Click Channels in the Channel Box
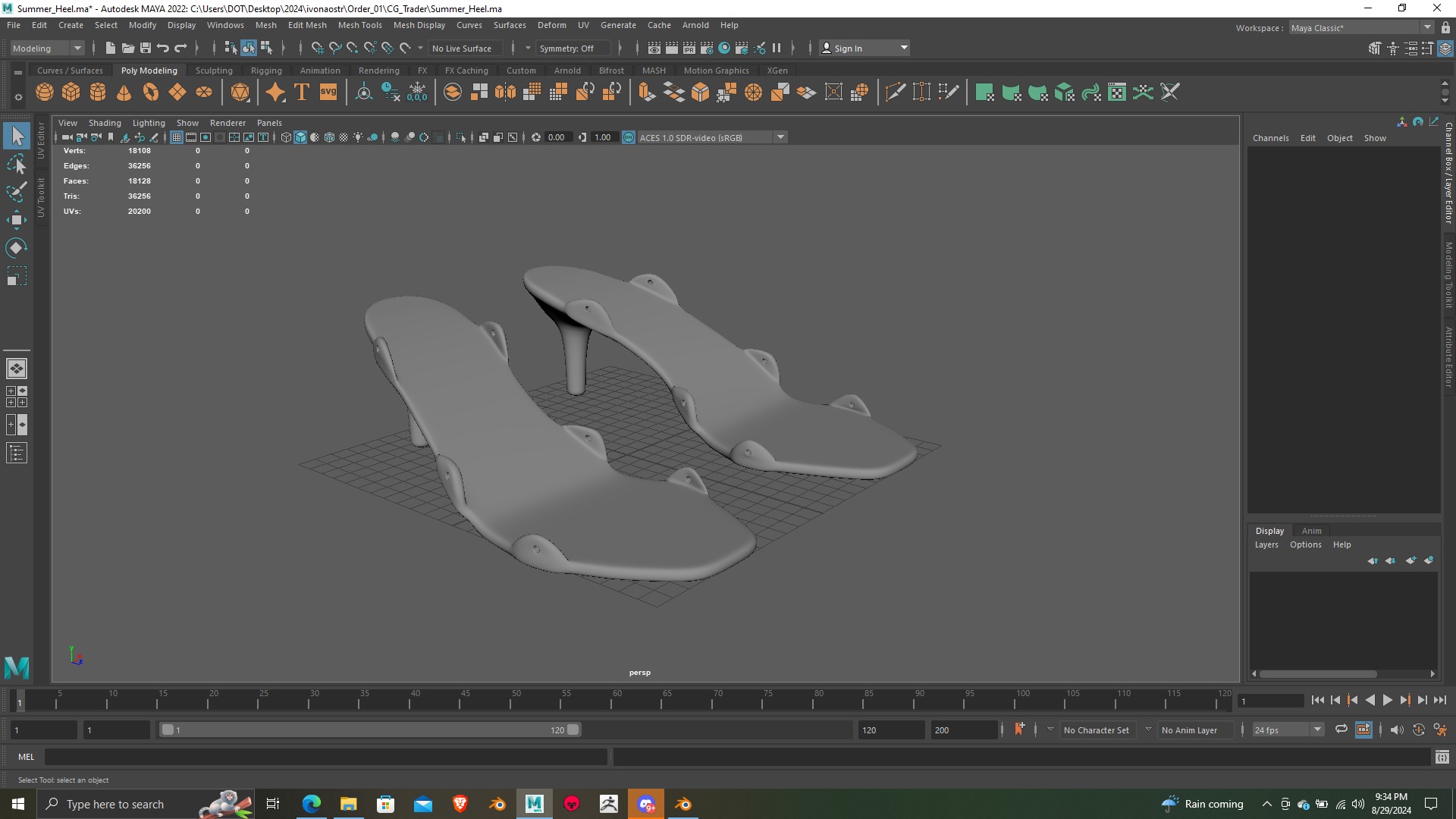This screenshot has width=1456, height=819. pyautogui.click(x=1270, y=138)
